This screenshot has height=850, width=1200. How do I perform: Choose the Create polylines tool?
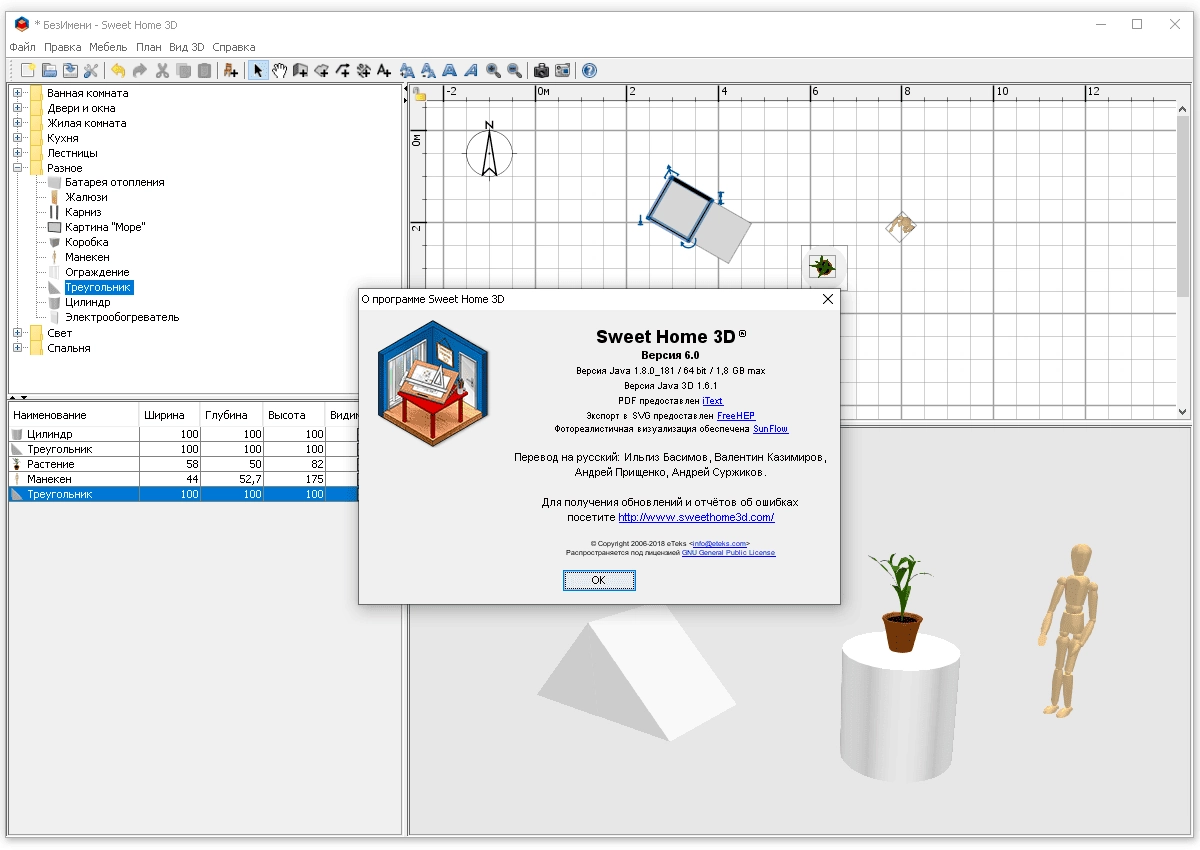pos(343,70)
